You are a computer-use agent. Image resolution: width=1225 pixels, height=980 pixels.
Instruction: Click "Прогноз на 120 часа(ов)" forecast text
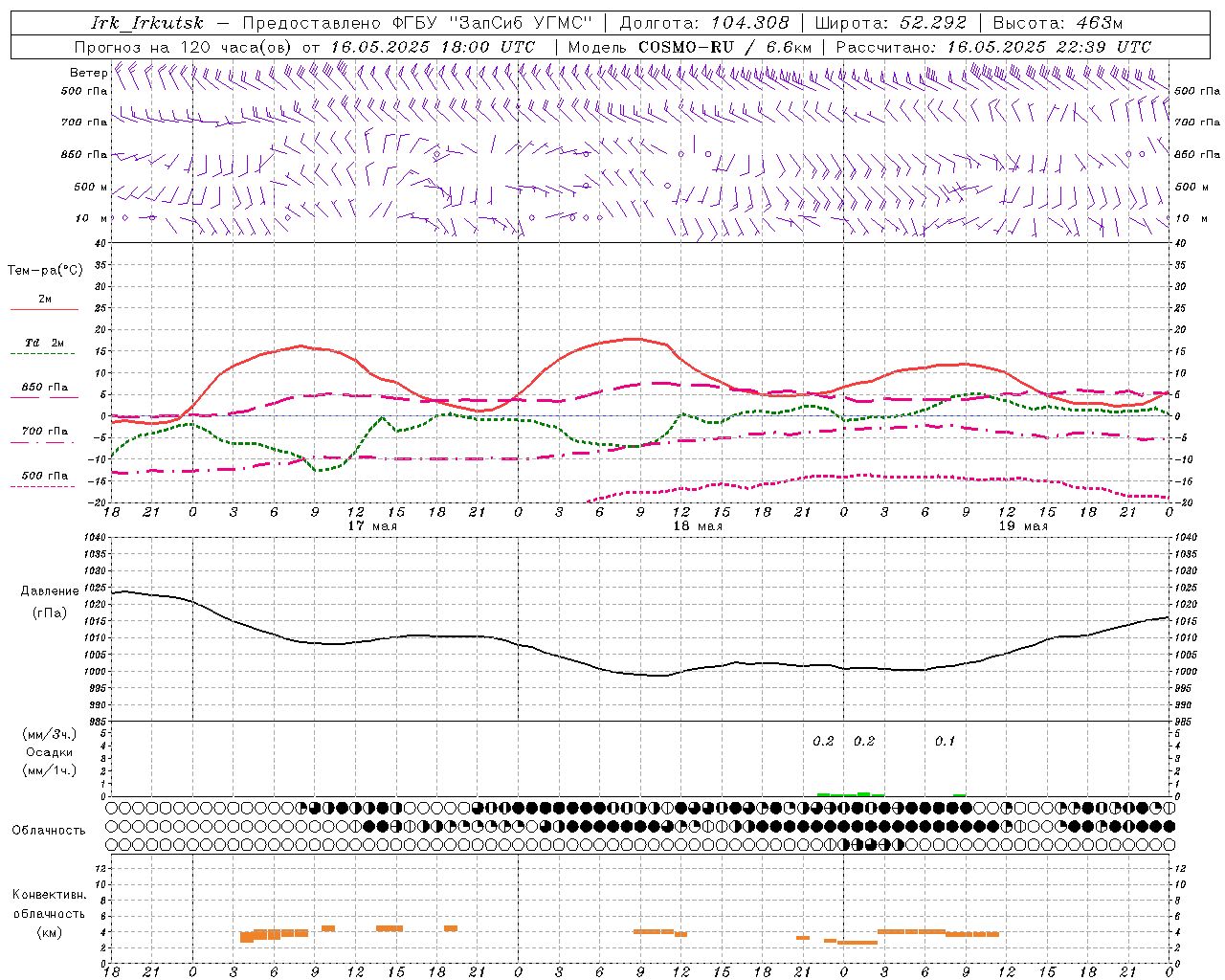(x=184, y=47)
